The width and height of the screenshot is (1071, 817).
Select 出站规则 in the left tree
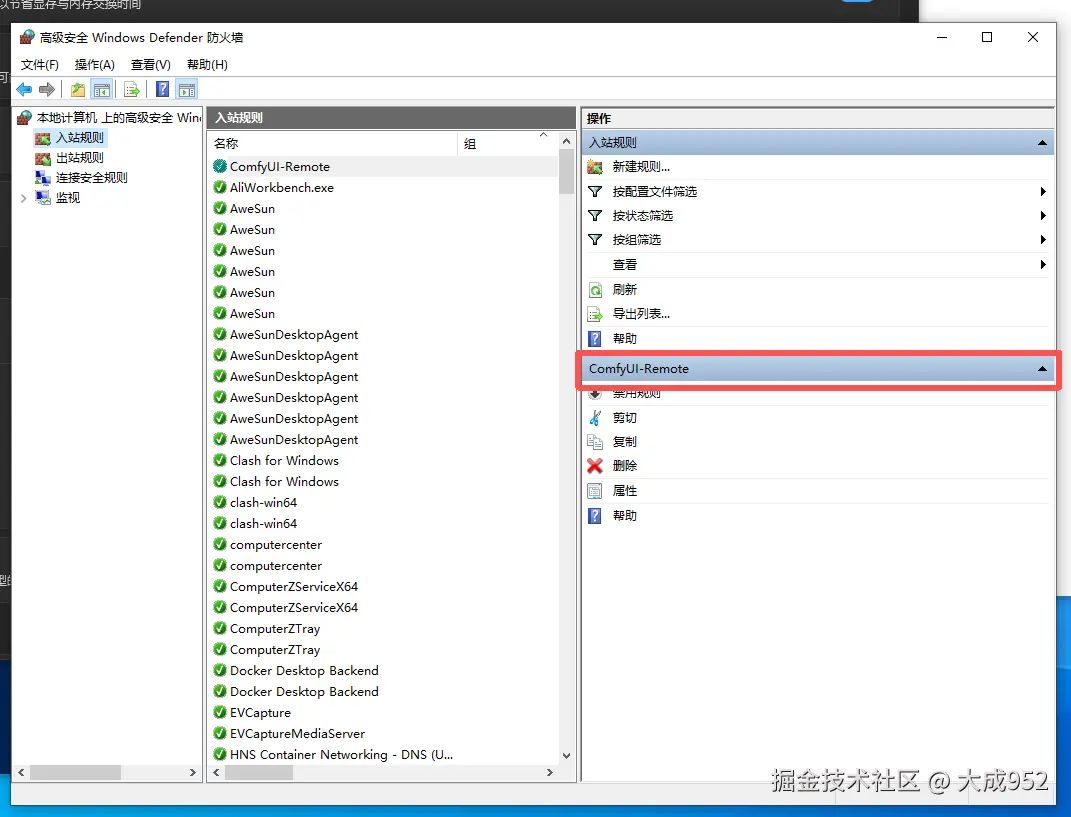point(79,158)
